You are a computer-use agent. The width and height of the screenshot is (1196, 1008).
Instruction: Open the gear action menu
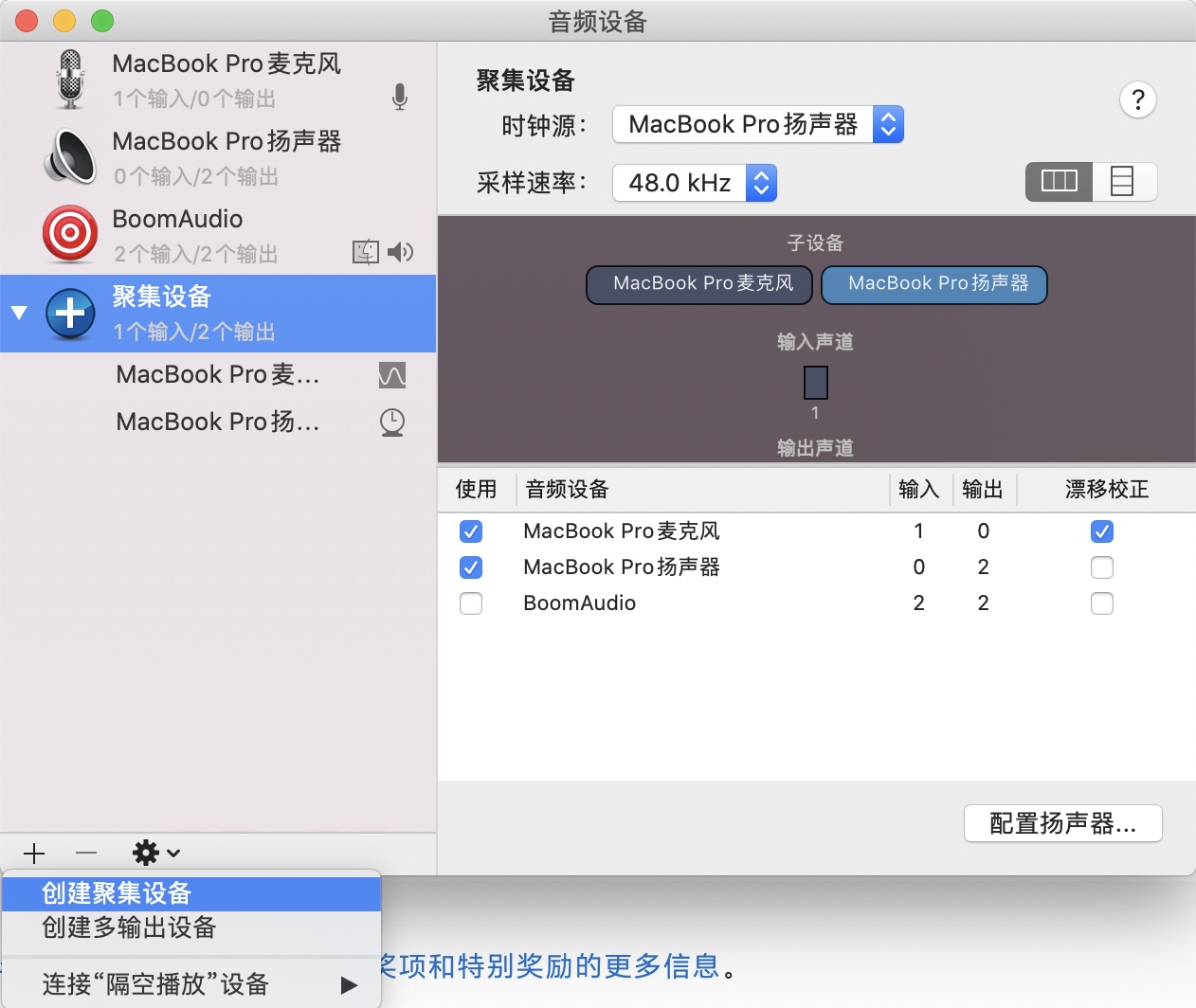point(156,854)
